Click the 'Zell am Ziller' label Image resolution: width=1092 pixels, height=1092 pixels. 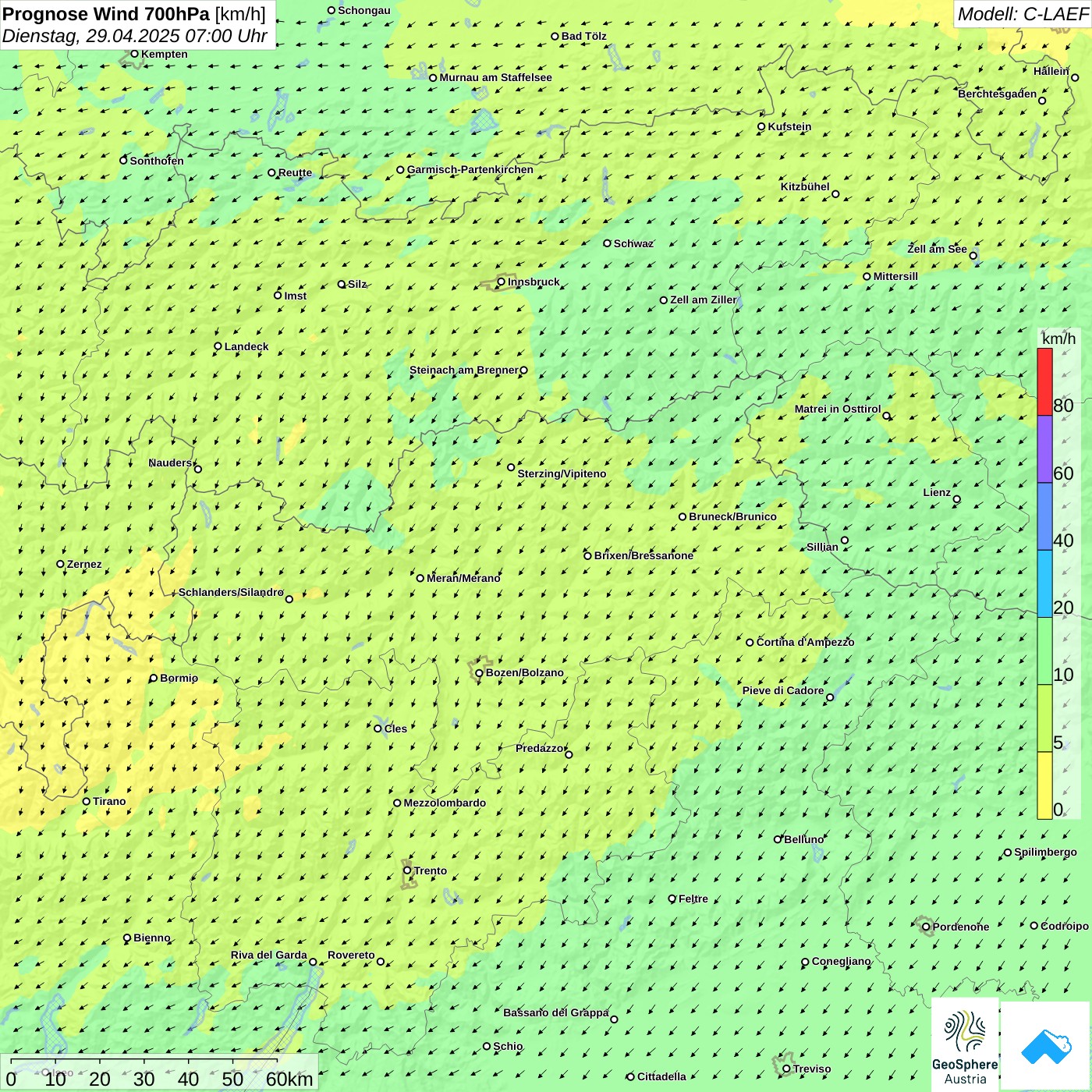704,300
